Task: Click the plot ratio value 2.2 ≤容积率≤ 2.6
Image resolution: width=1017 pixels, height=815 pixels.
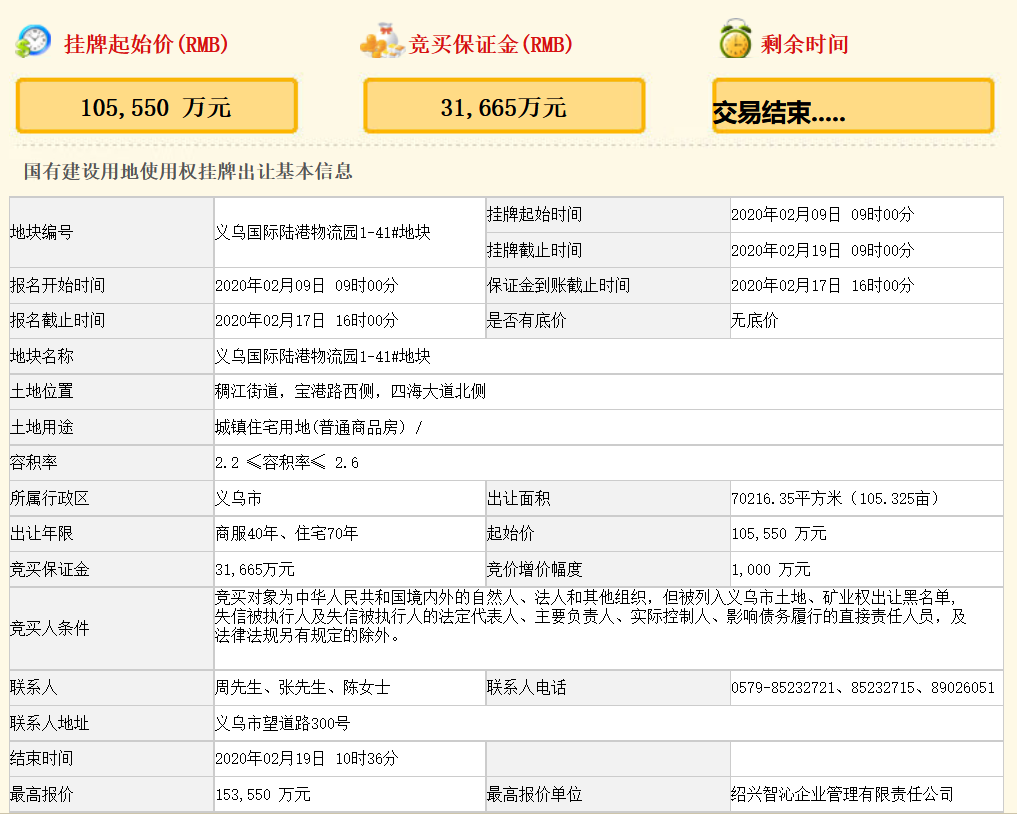Action: click(286, 463)
